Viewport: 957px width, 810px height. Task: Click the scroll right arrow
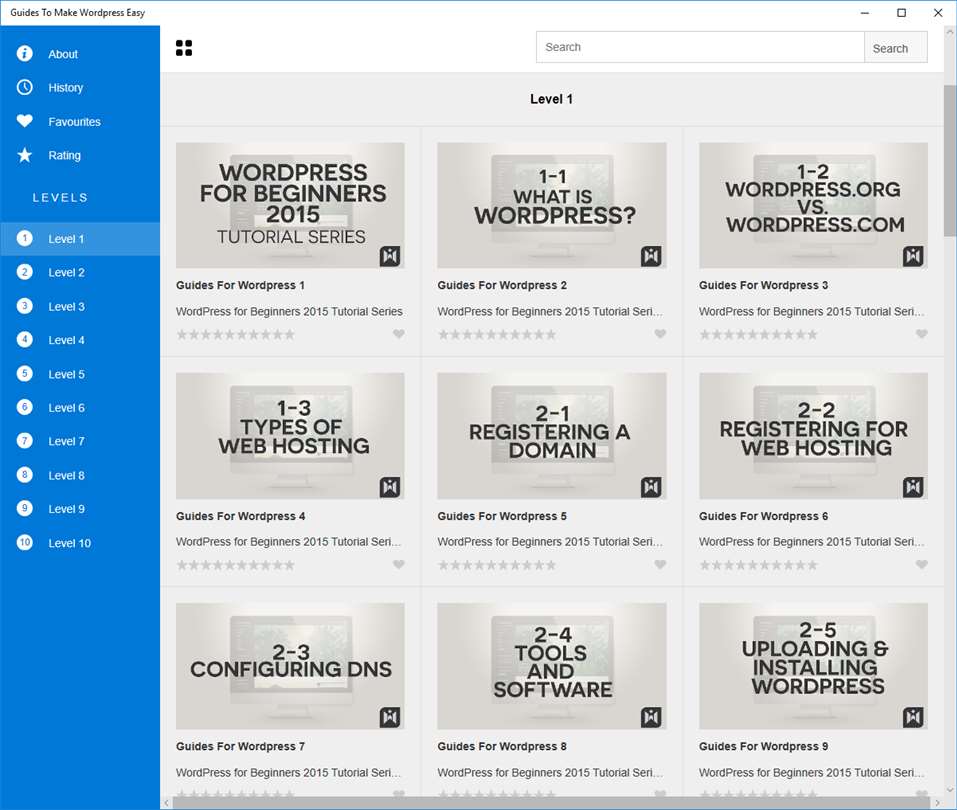(x=937, y=803)
